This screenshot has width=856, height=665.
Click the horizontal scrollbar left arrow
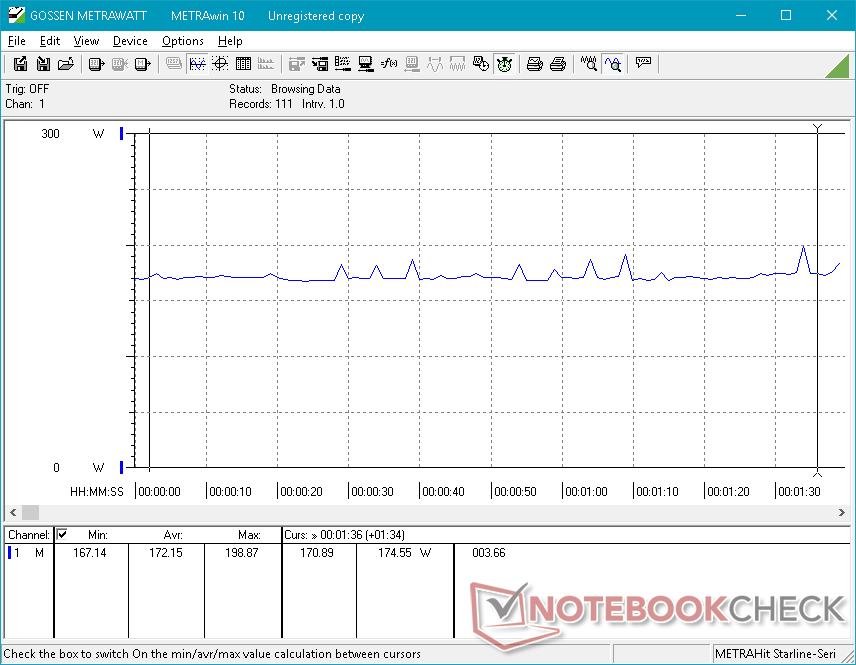13,512
